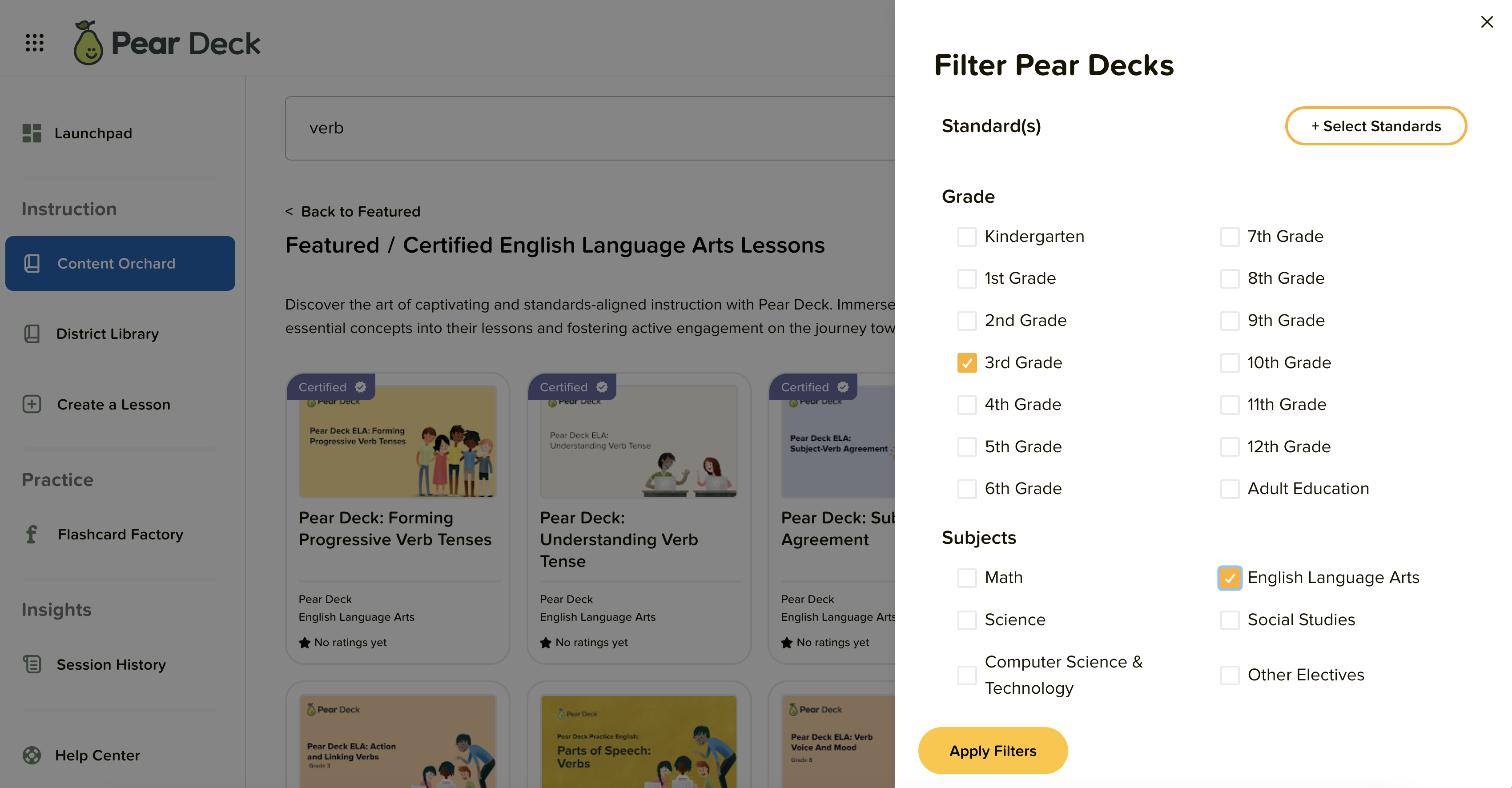Click the verb search field

click(587, 127)
